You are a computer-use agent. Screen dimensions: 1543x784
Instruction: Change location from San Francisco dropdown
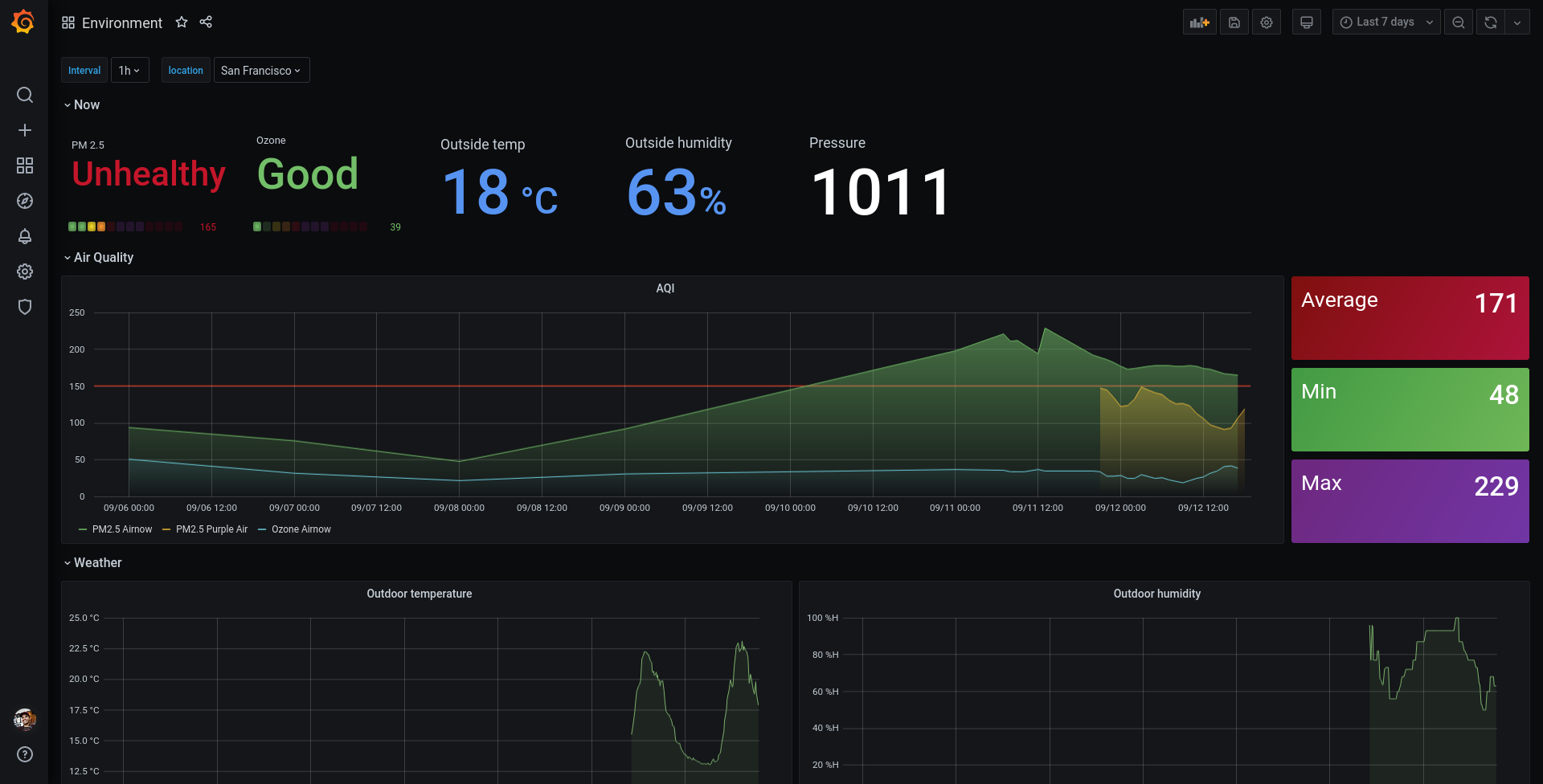[261, 70]
